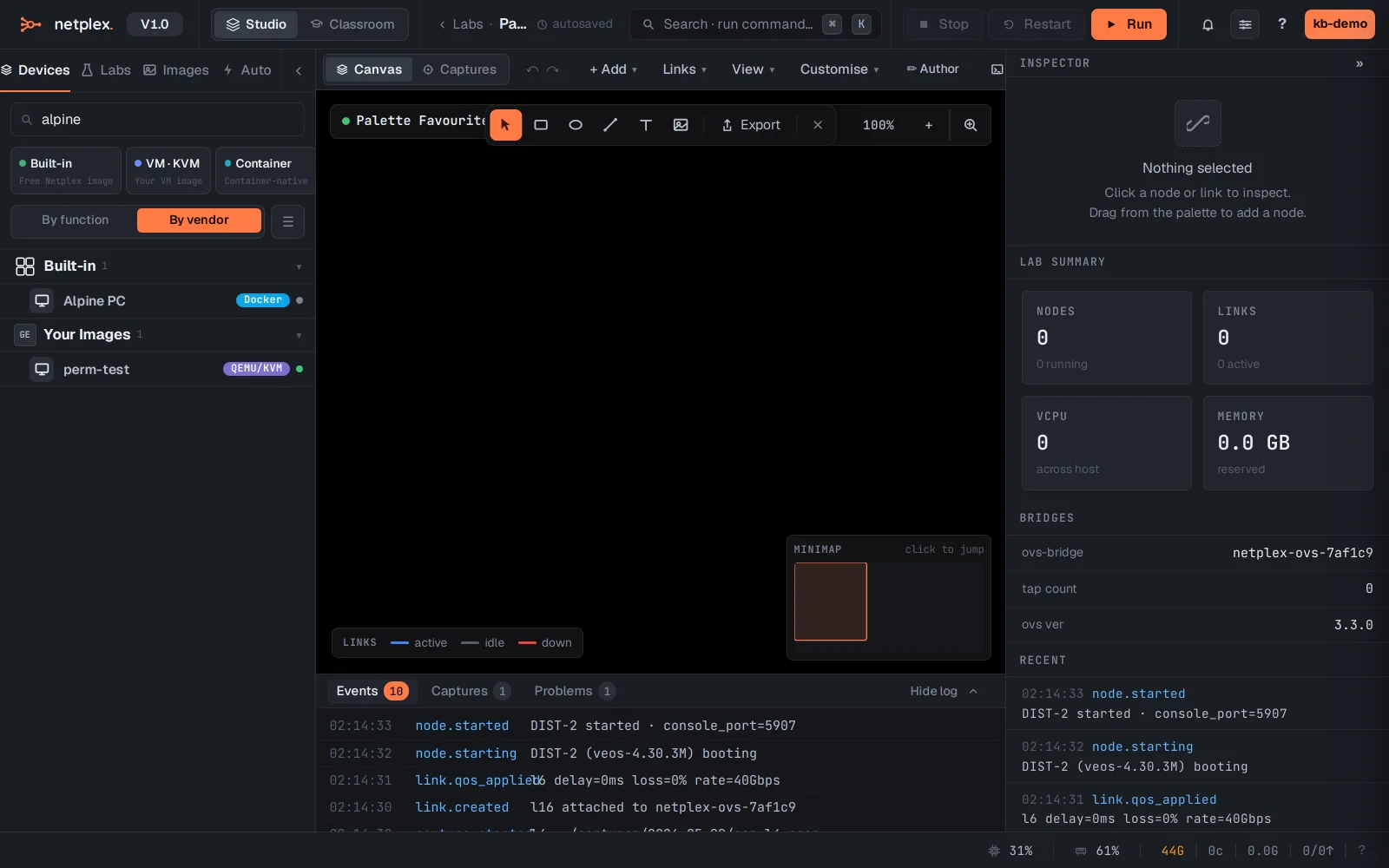Select the rectangle drawing tool
Screen dimensions: 1389x868
point(541,125)
